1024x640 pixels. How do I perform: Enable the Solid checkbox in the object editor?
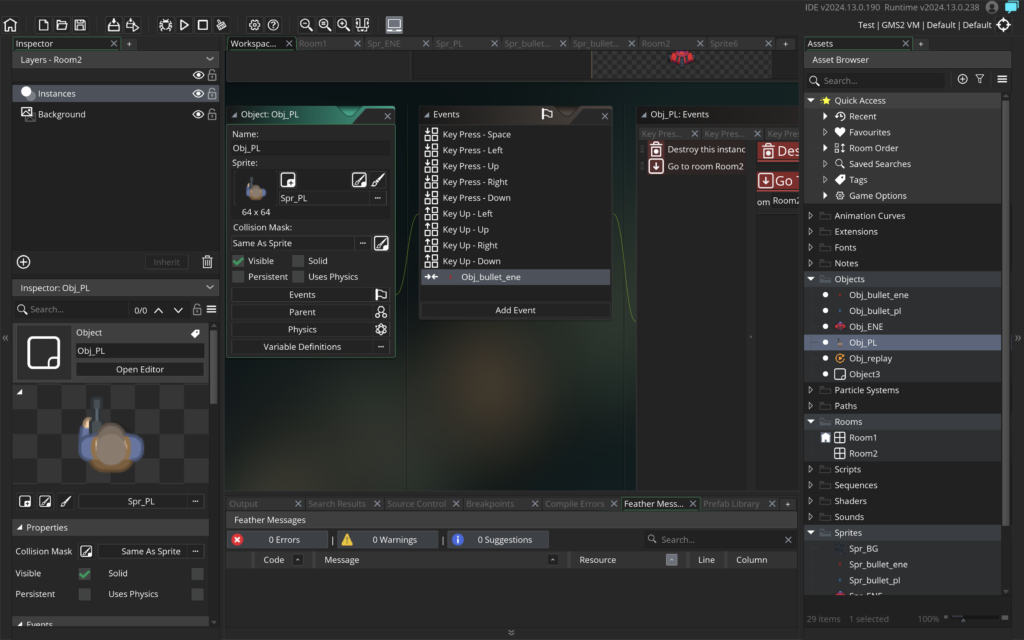click(298, 261)
